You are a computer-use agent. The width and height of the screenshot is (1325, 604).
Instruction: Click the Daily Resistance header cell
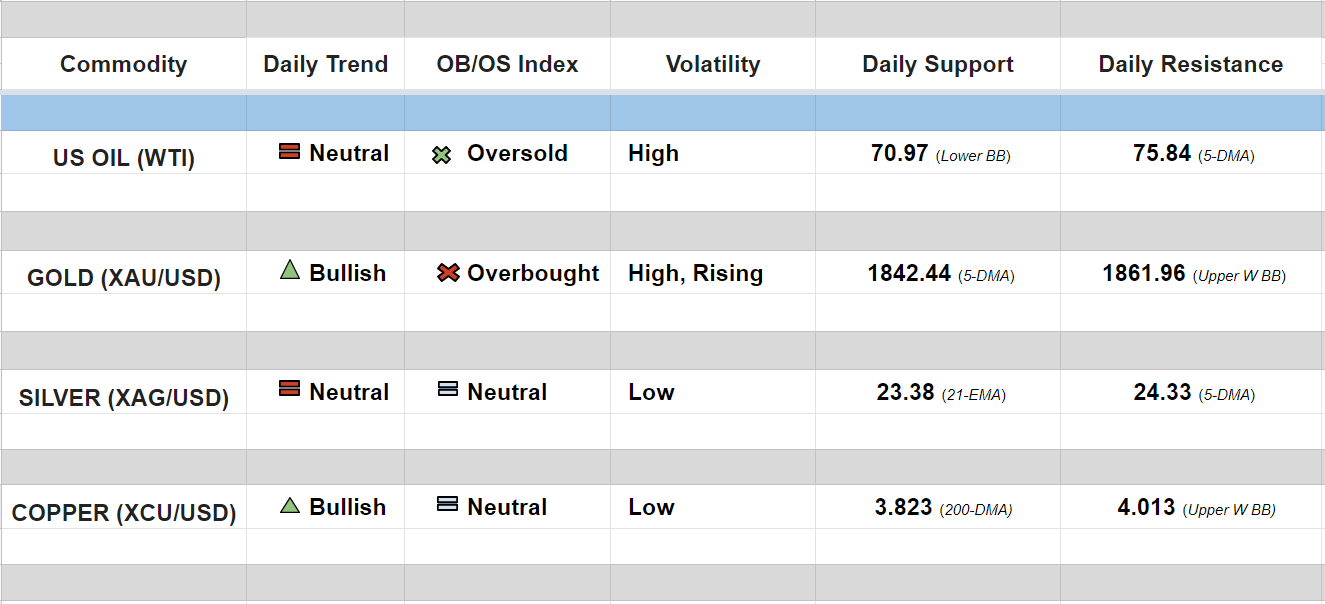1190,64
